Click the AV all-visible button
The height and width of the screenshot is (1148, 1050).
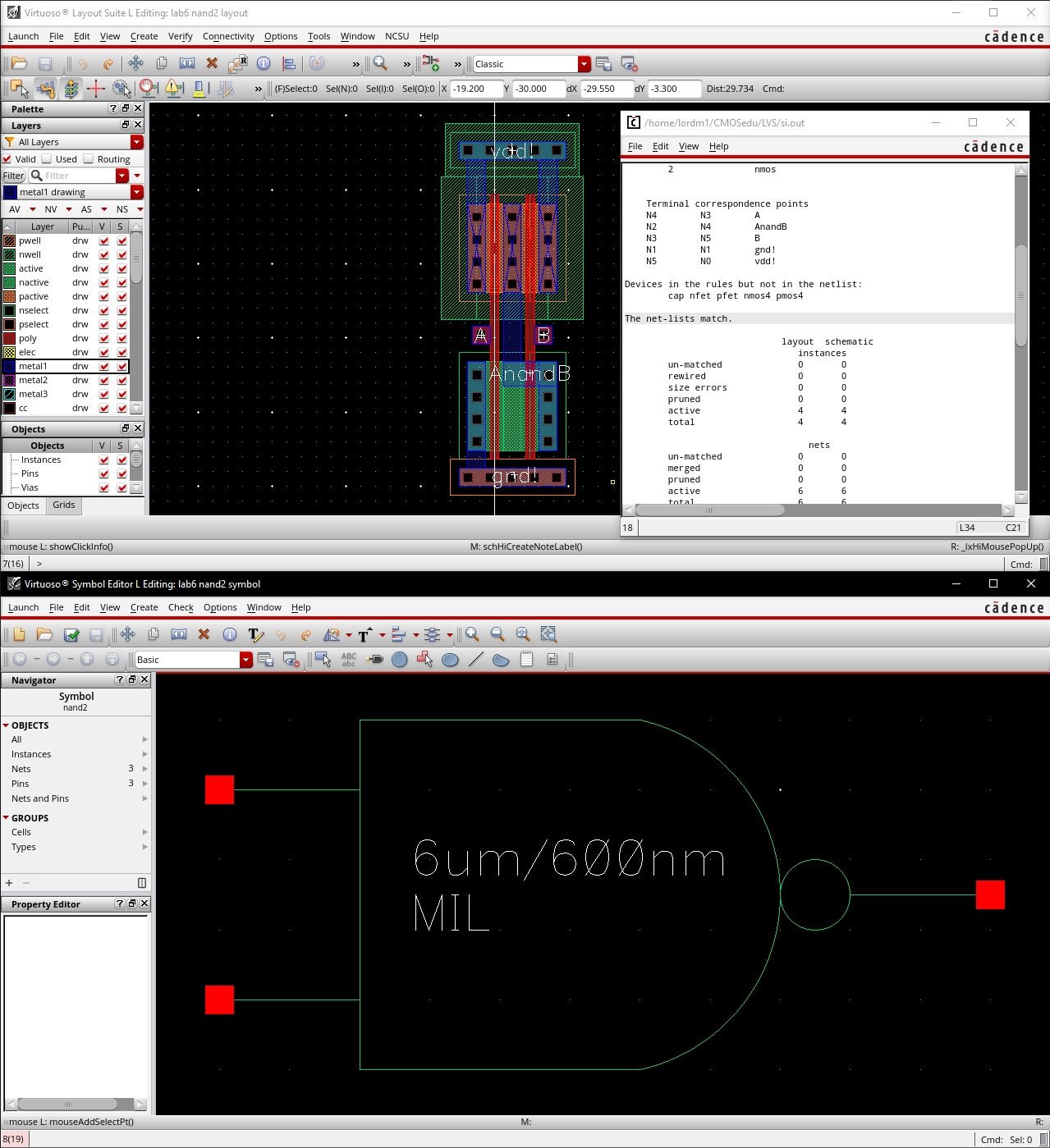[15, 209]
